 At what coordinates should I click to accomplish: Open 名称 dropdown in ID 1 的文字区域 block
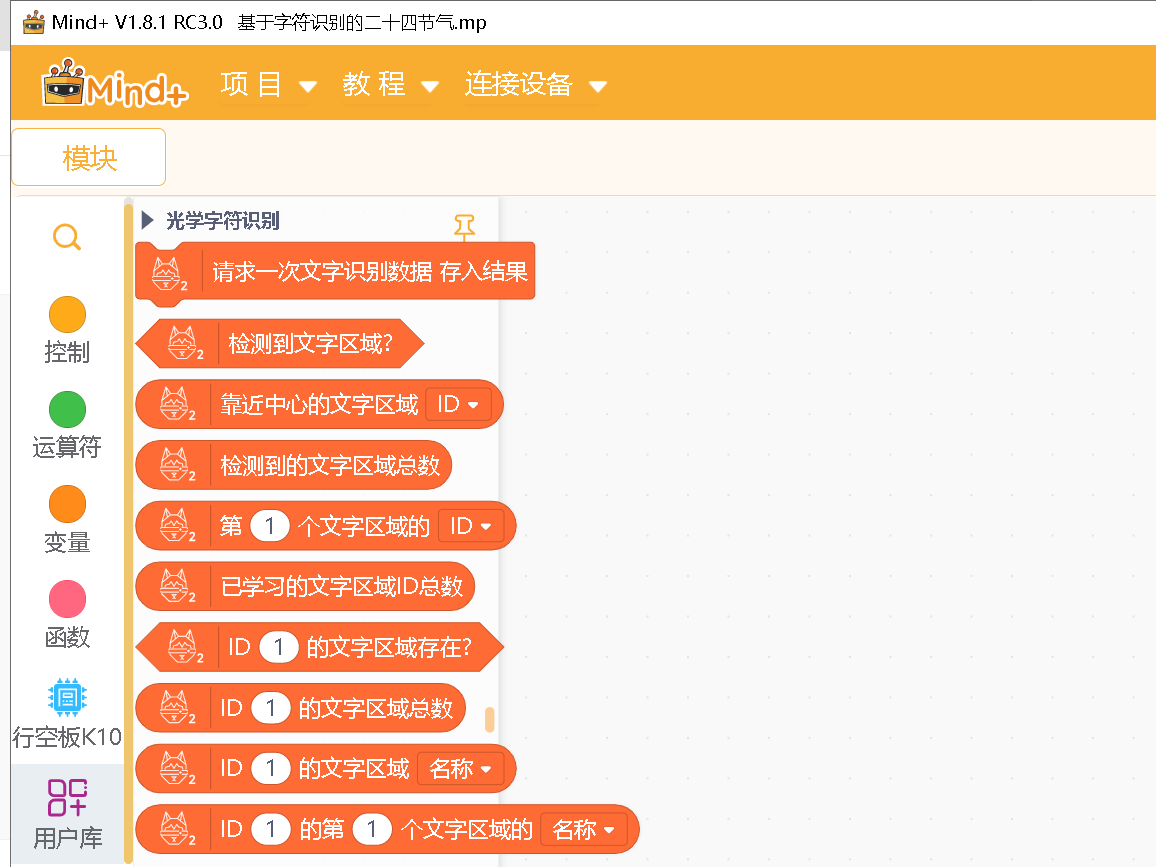coord(461,769)
